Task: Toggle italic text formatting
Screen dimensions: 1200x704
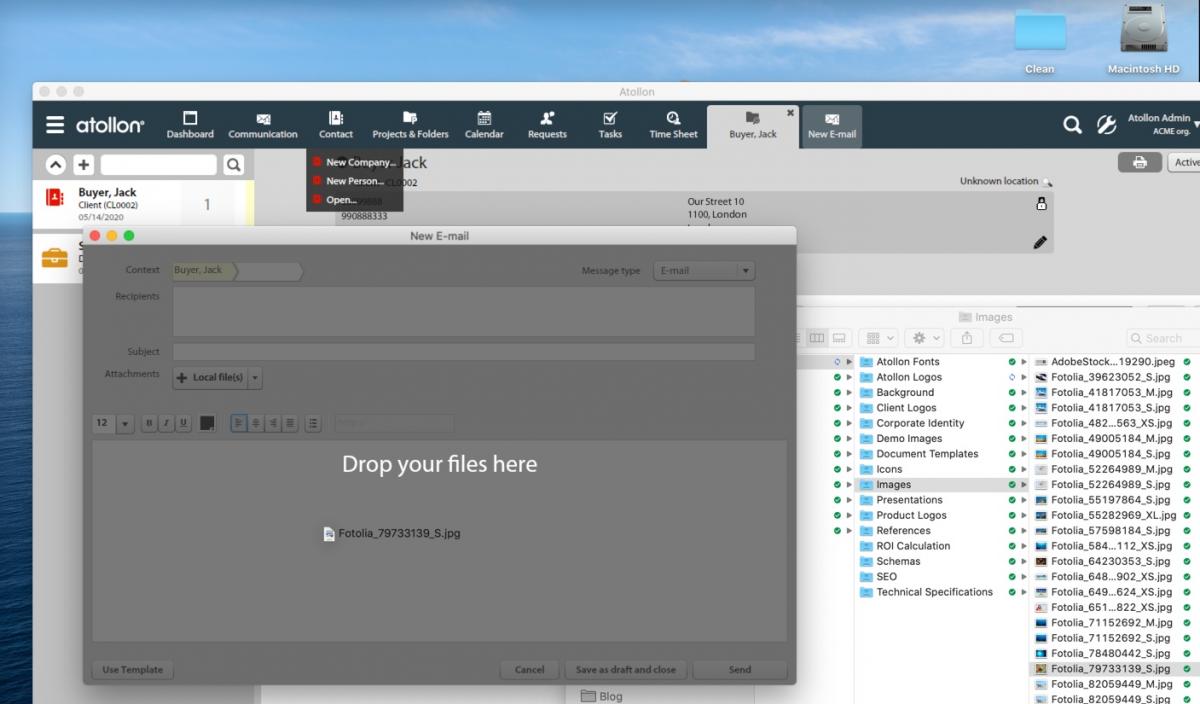Action: (166, 424)
